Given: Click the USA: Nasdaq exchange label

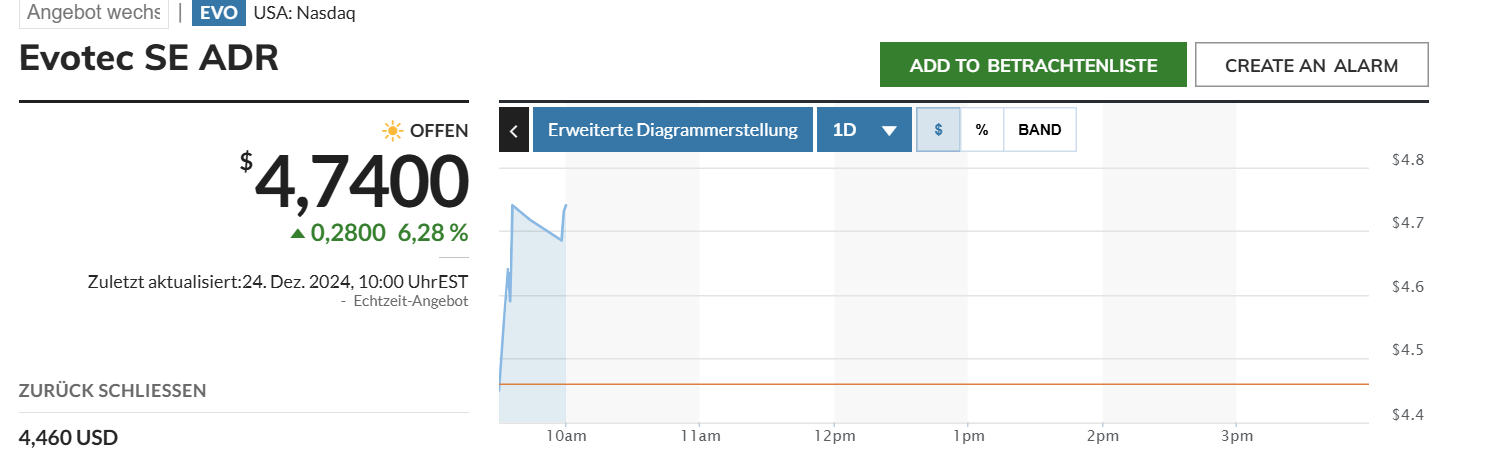Looking at the screenshot, I should point(304,13).
